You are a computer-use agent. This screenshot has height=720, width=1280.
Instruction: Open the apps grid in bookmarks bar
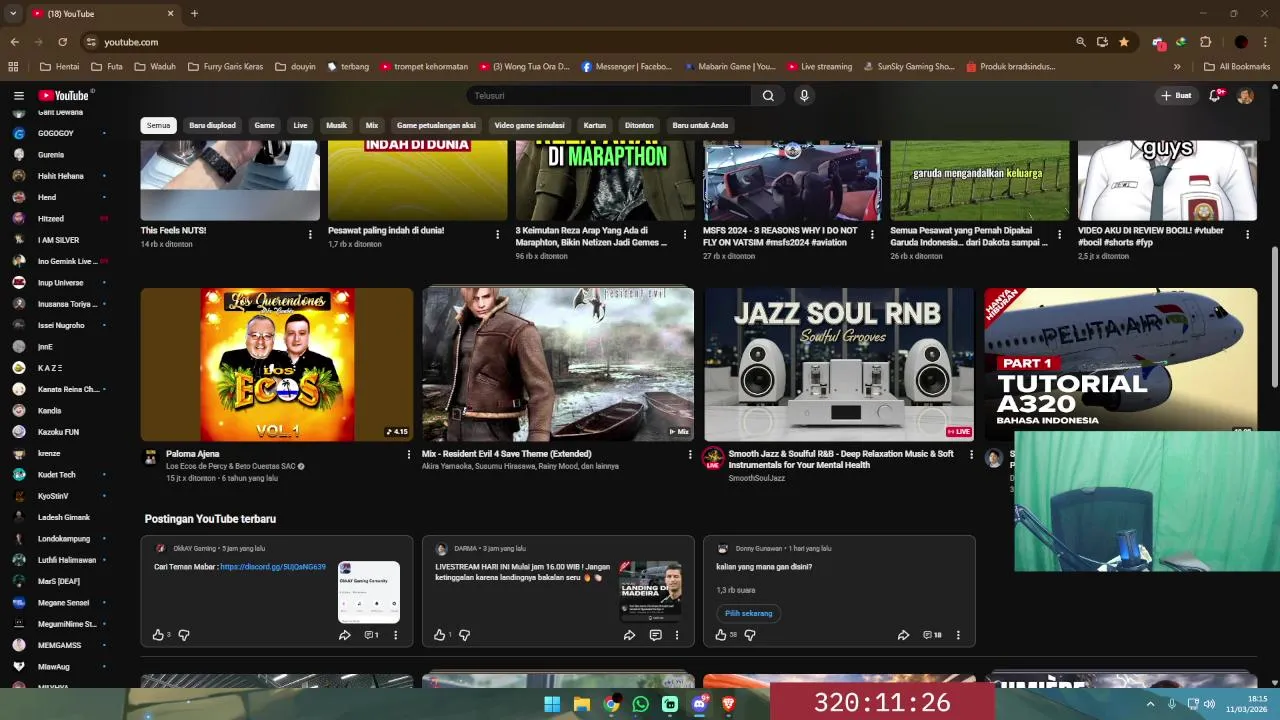[x=13, y=67]
